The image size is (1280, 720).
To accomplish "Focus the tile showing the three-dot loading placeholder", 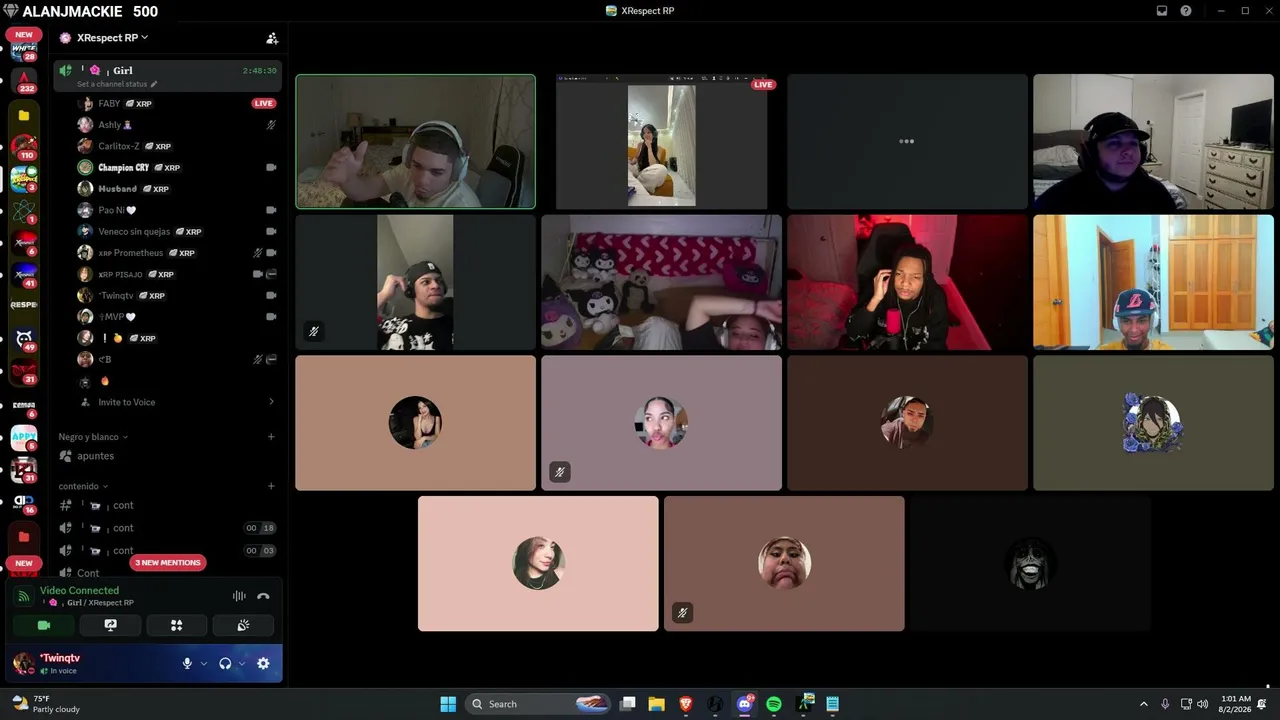I will [x=907, y=142].
